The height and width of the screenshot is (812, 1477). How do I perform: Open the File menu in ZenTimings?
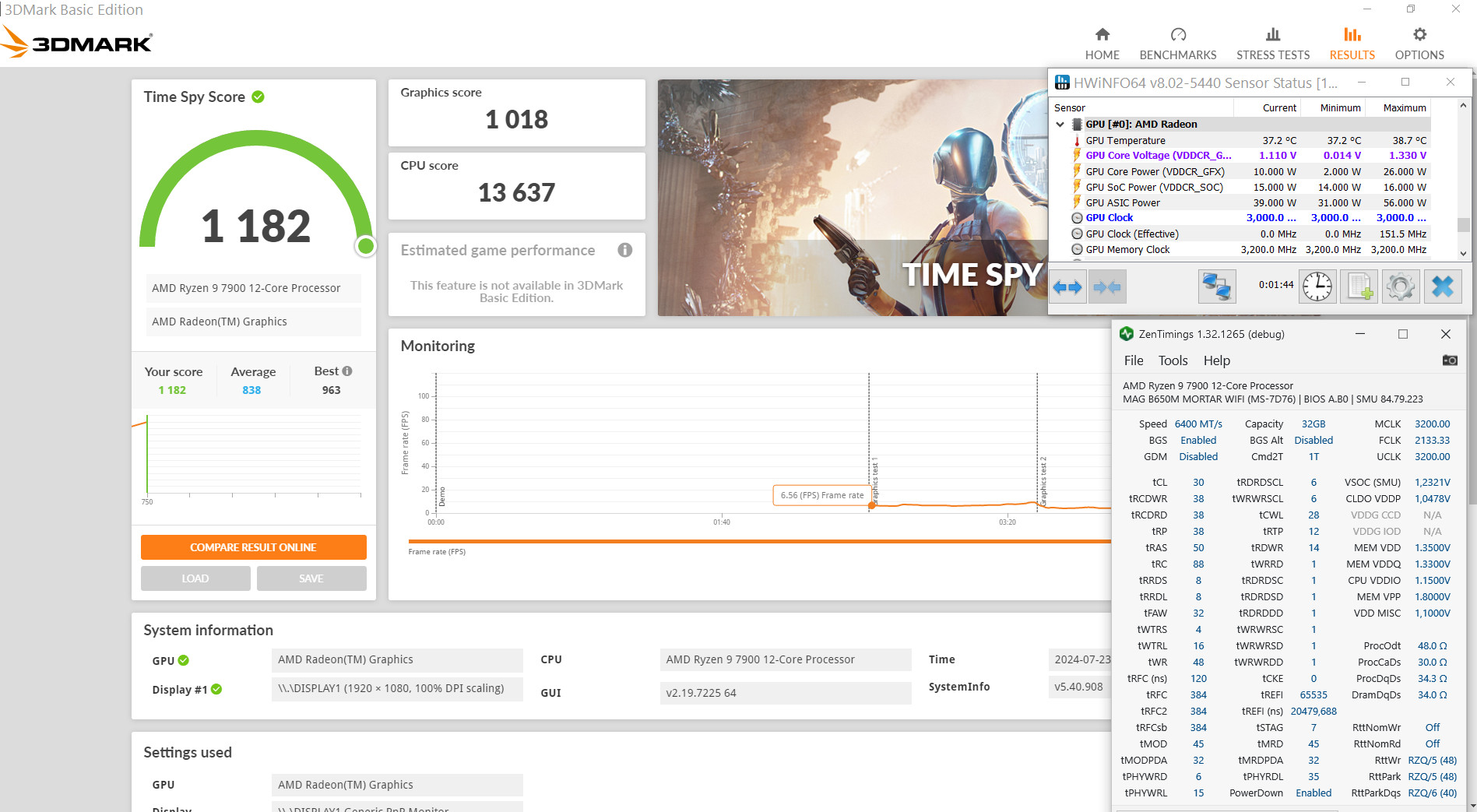(1134, 360)
